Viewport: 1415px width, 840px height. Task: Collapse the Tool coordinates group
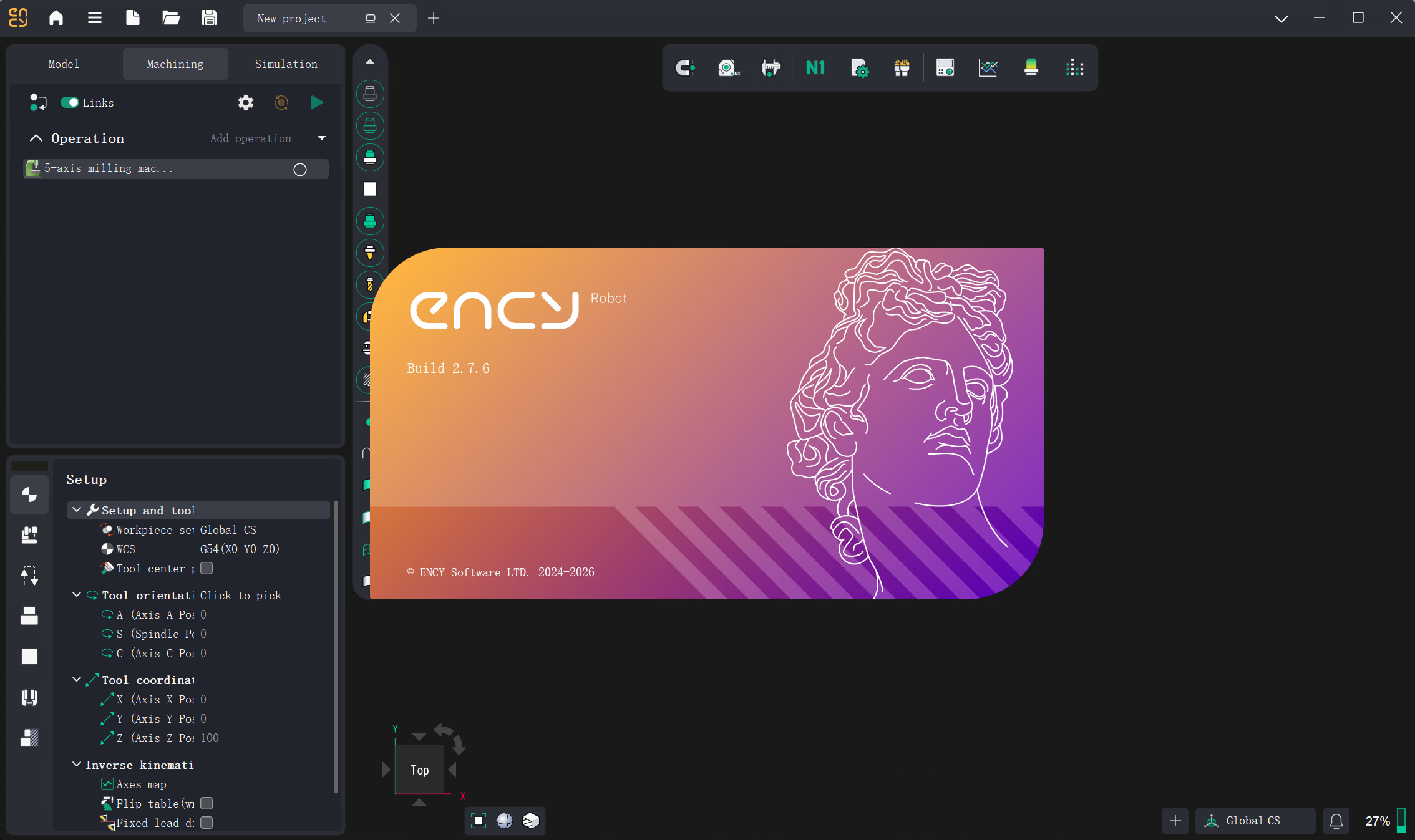pyautogui.click(x=77, y=680)
